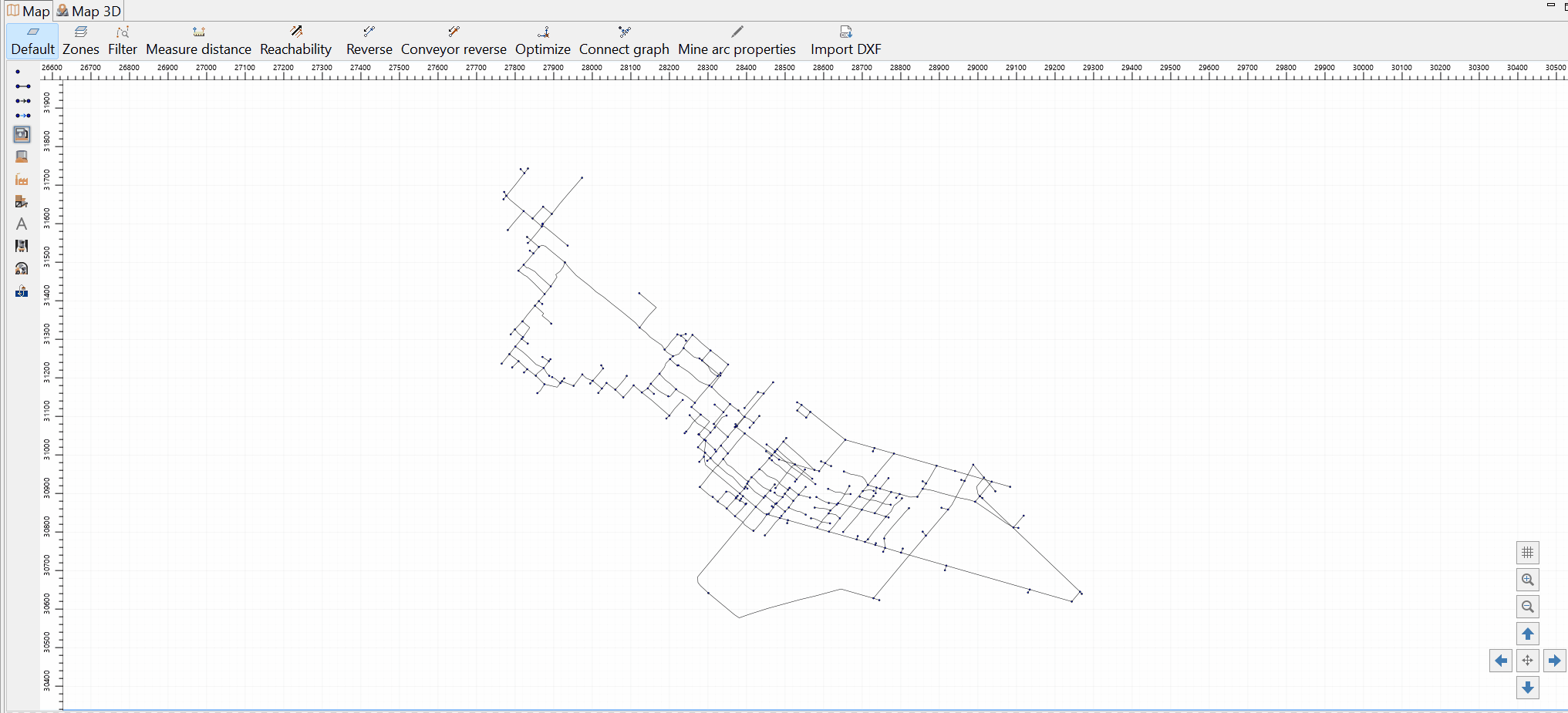Select the fuel station tool

[x=22, y=134]
